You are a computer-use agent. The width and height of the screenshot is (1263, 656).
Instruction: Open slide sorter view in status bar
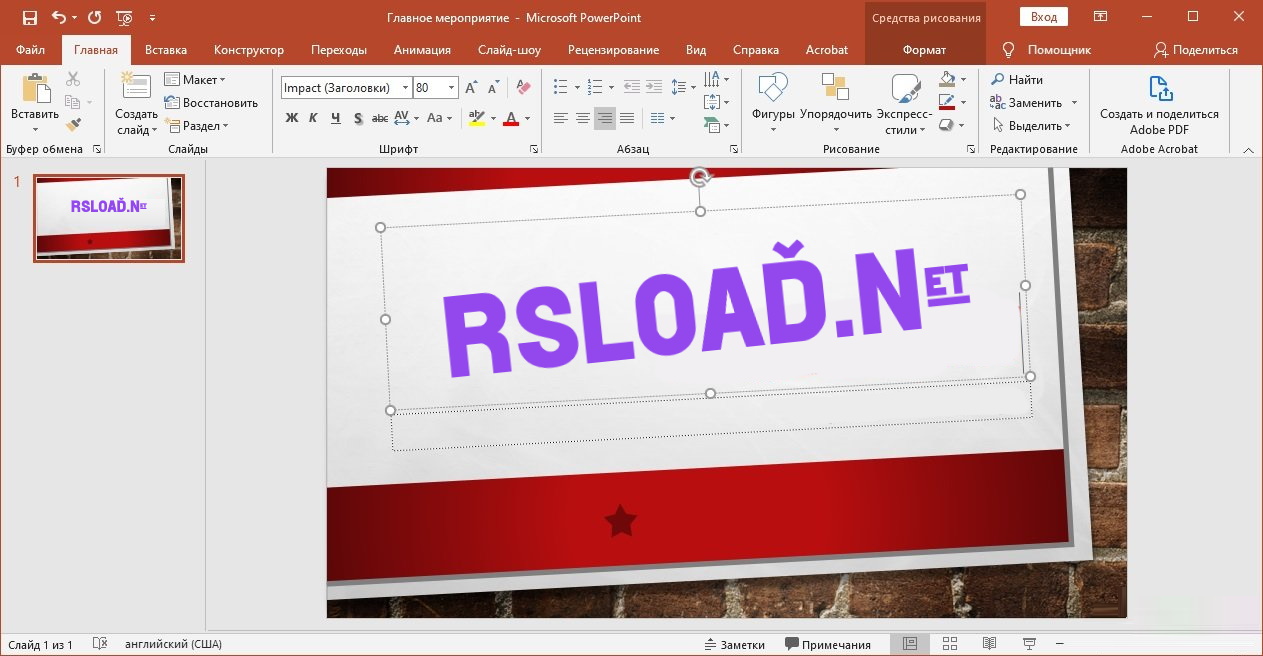pos(950,644)
